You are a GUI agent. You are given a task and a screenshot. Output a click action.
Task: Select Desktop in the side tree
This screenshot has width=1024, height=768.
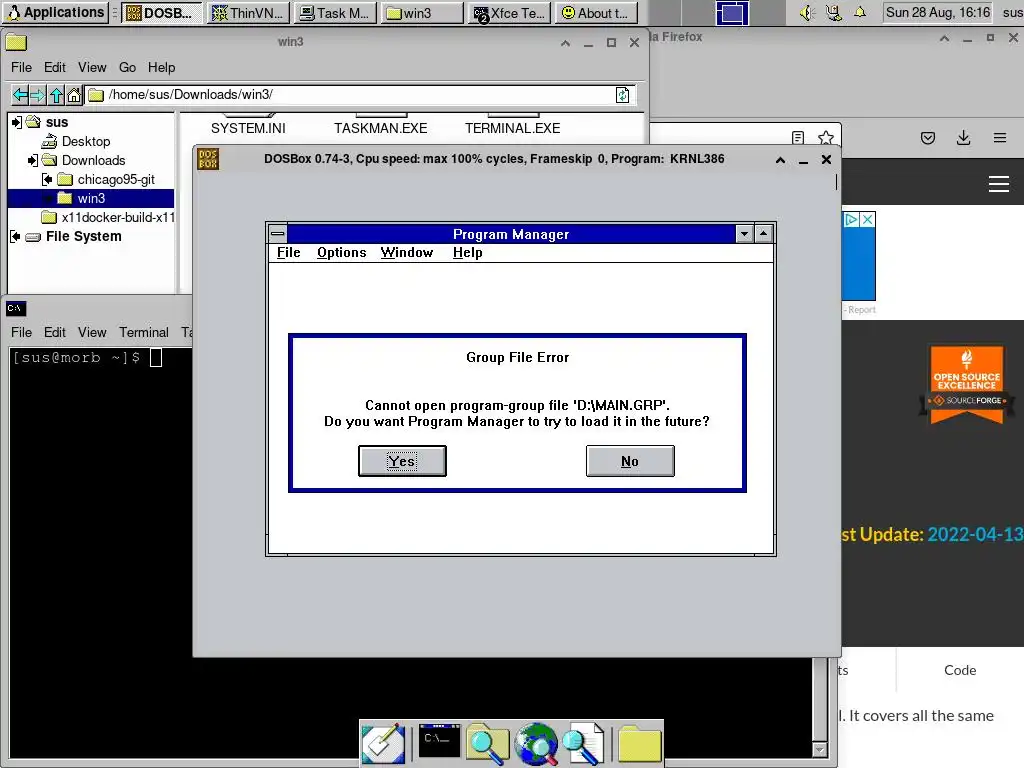86,141
